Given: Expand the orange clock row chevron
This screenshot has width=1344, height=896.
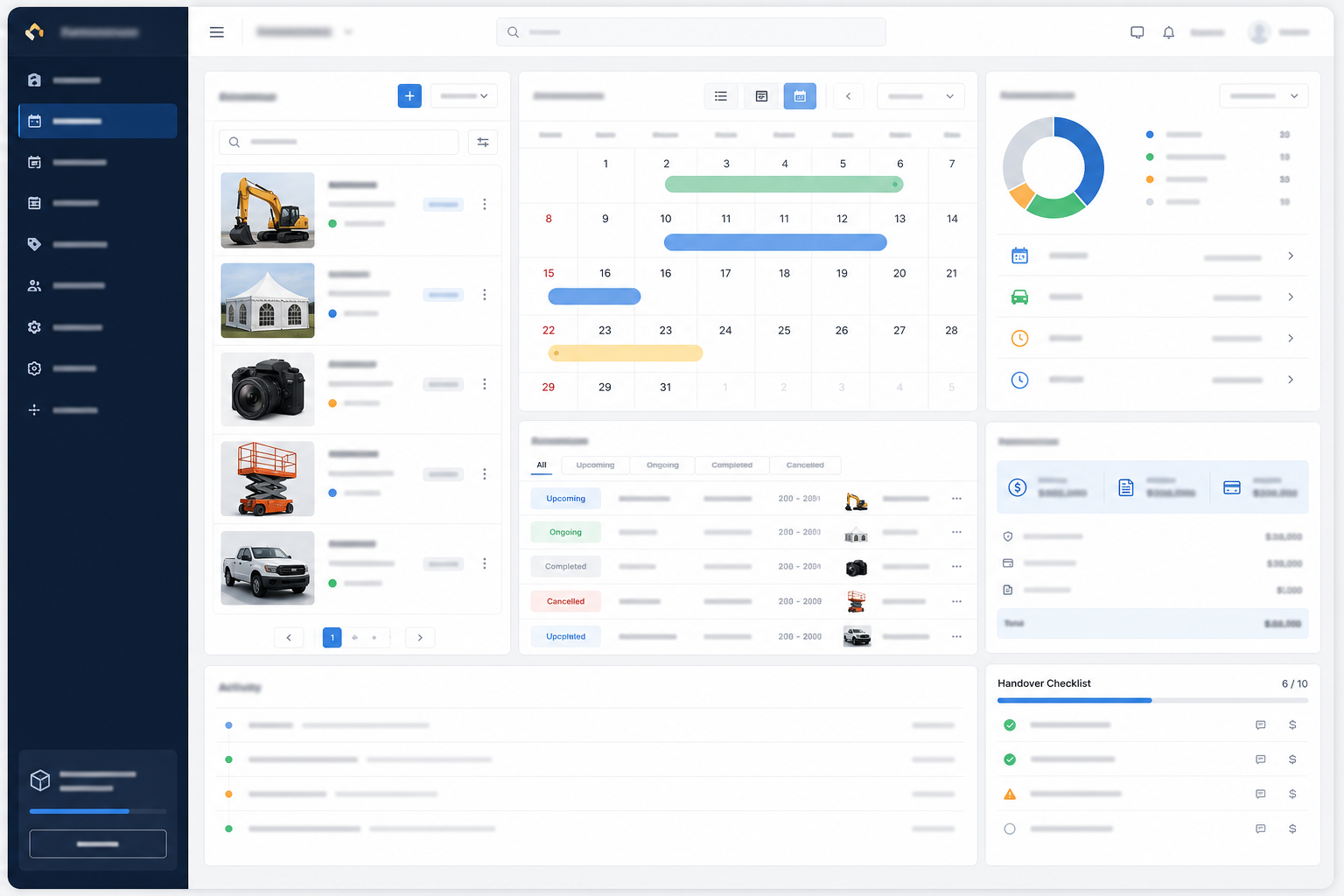Looking at the screenshot, I should (1291, 339).
